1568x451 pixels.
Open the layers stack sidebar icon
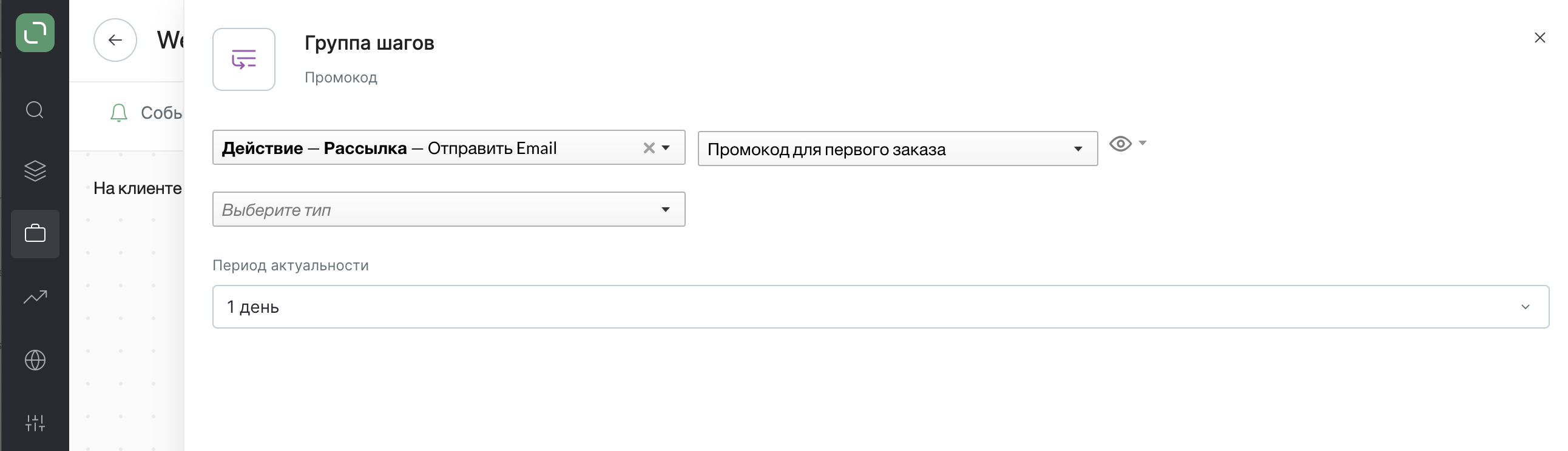[35, 171]
